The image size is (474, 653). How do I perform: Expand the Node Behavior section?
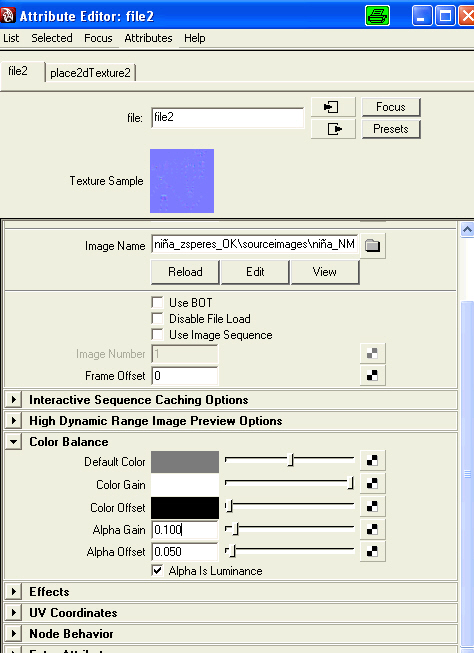pyautogui.click(x=14, y=634)
